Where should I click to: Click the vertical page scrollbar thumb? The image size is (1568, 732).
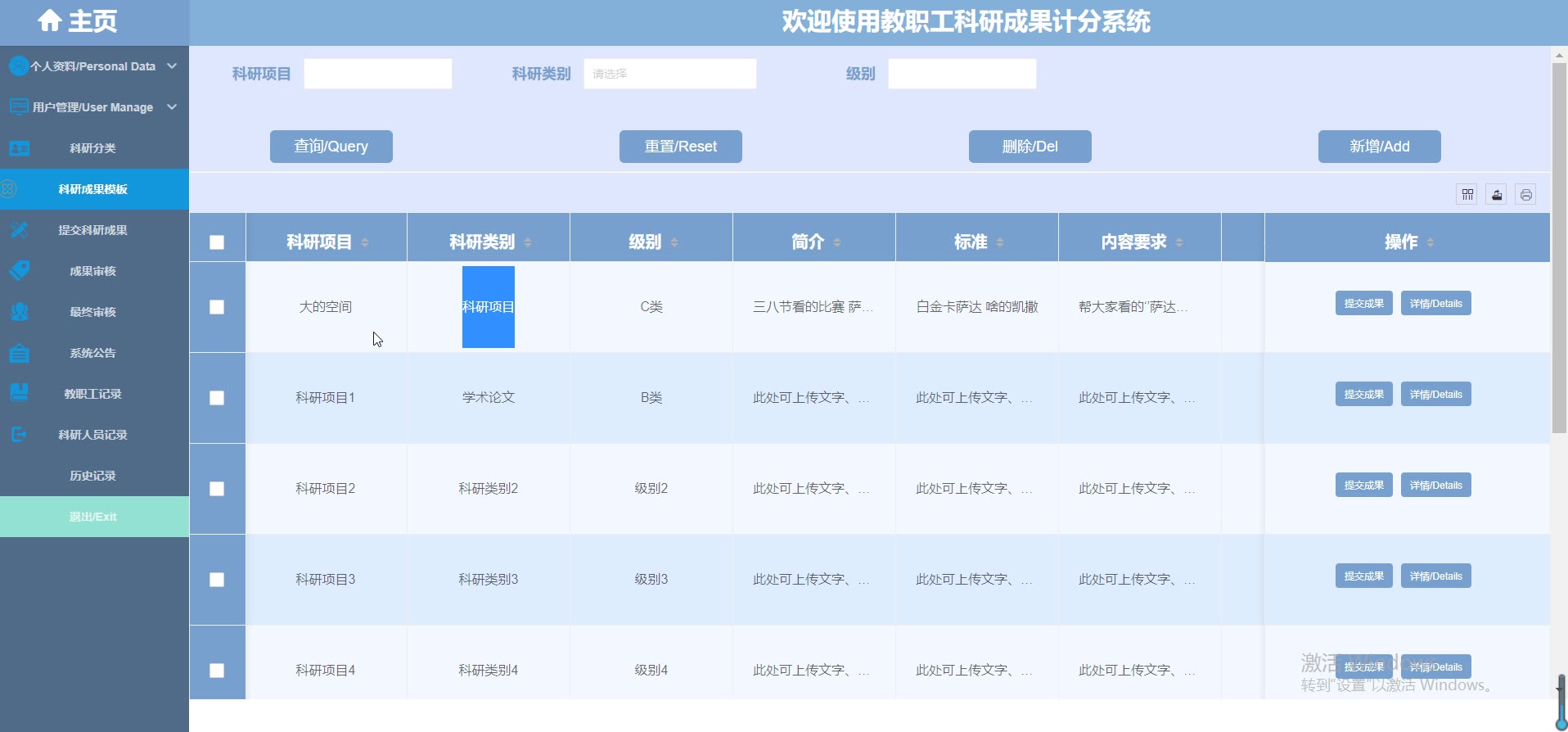(1559, 246)
